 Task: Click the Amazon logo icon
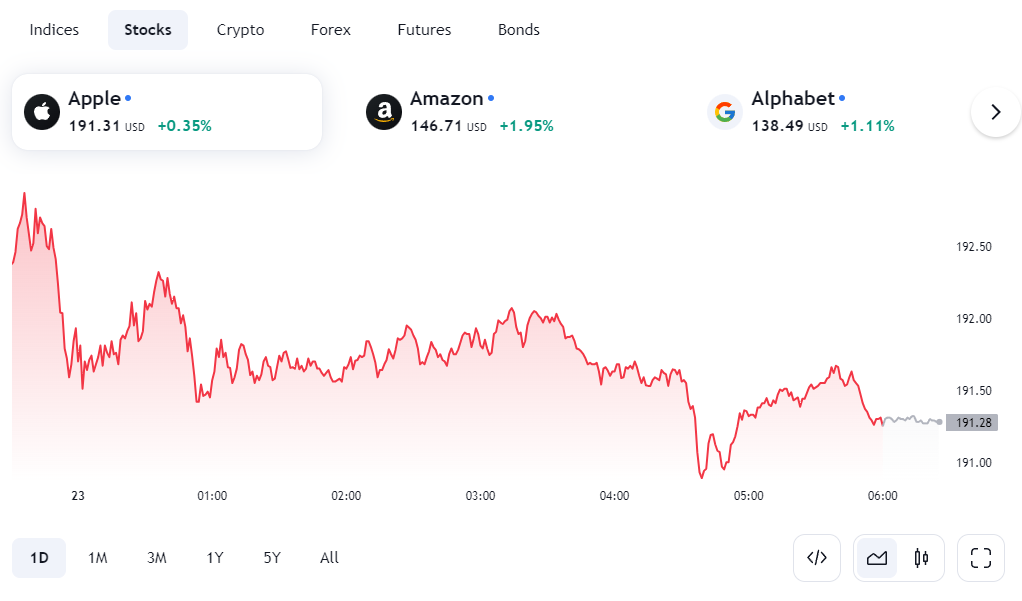click(384, 112)
